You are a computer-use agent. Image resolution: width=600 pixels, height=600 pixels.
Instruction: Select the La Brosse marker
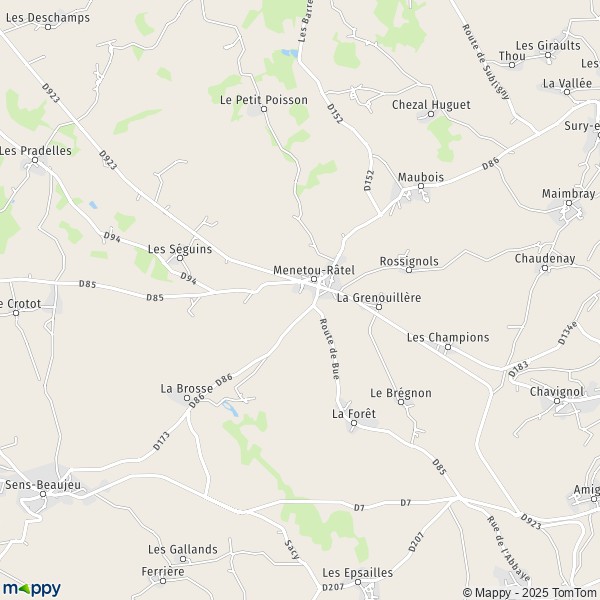(187, 398)
